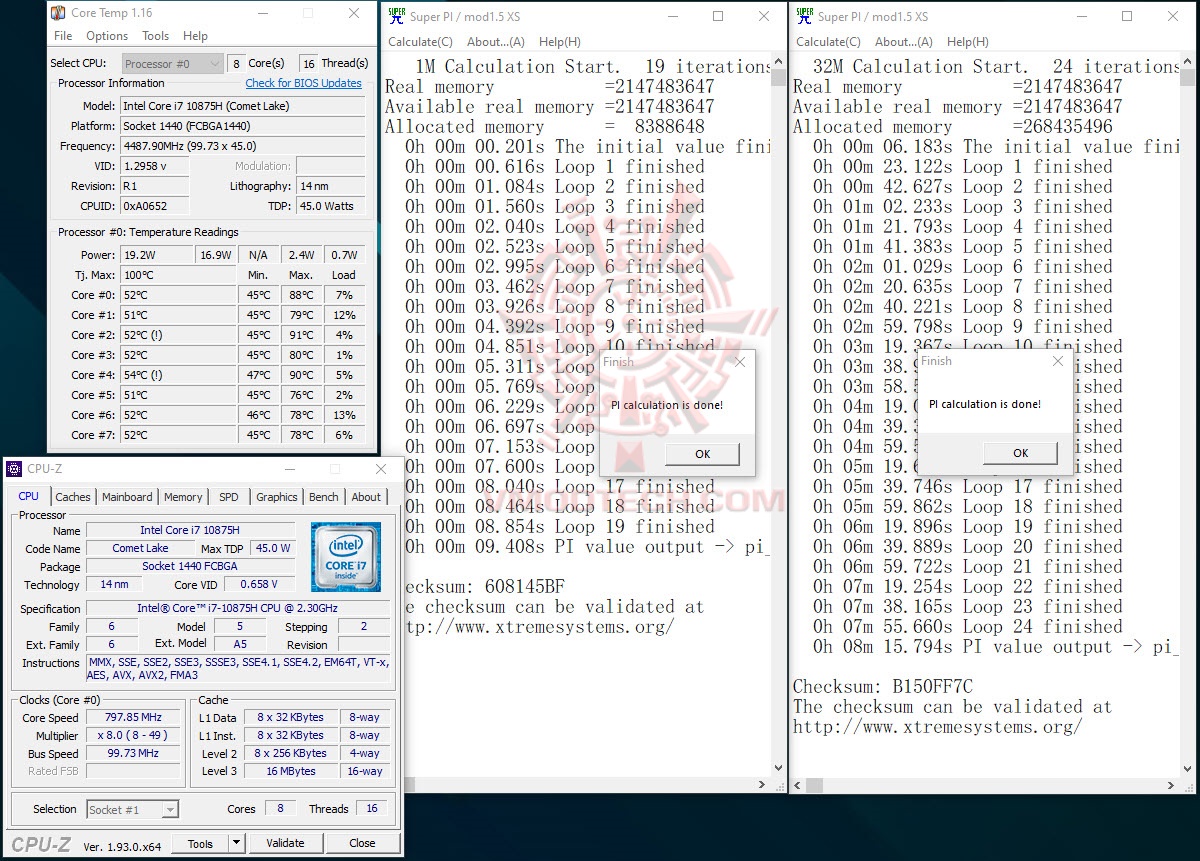Open About...(A) menu in the 32M Super PI window
This screenshot has height=861, width=1200.
click(x=904, y=42)
